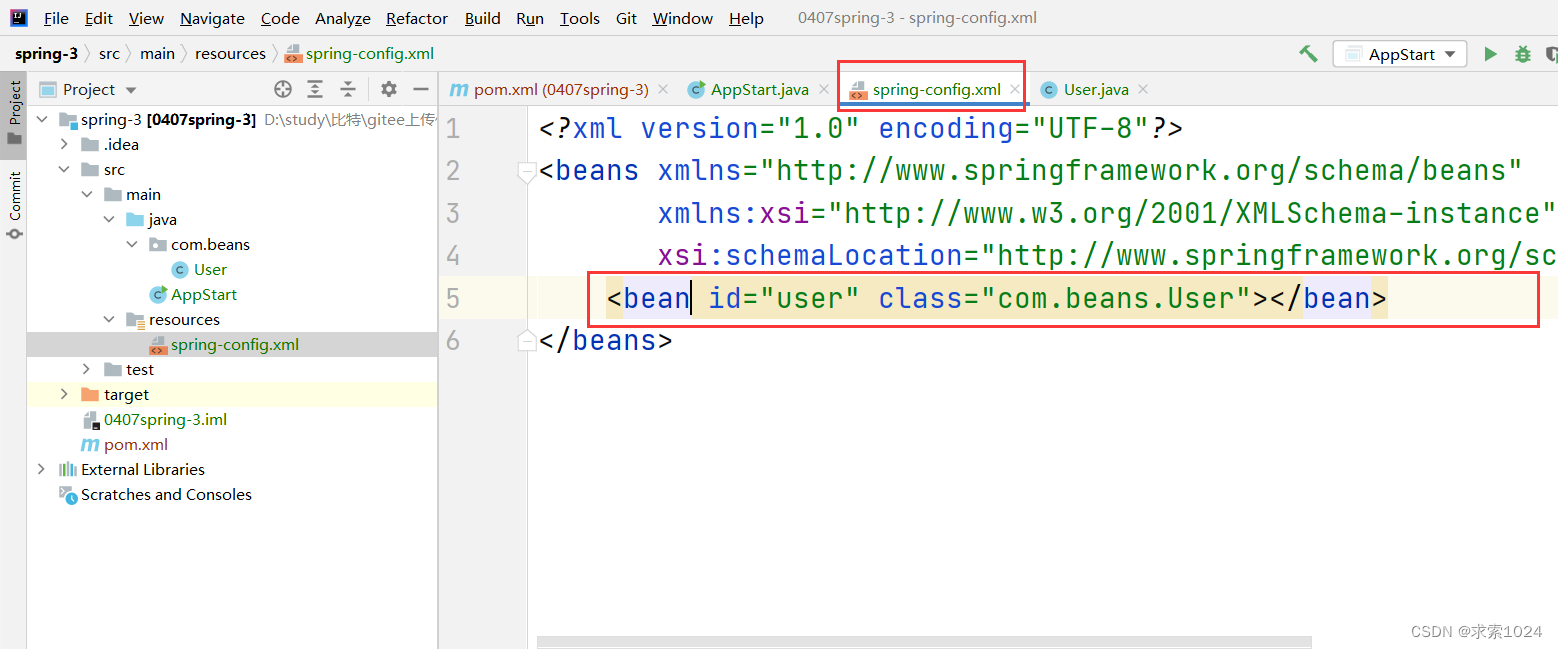The height and width of the screenshot is (649, 1558).
Task: Select pom.xml in project tree
Action: tap(125, 444)
